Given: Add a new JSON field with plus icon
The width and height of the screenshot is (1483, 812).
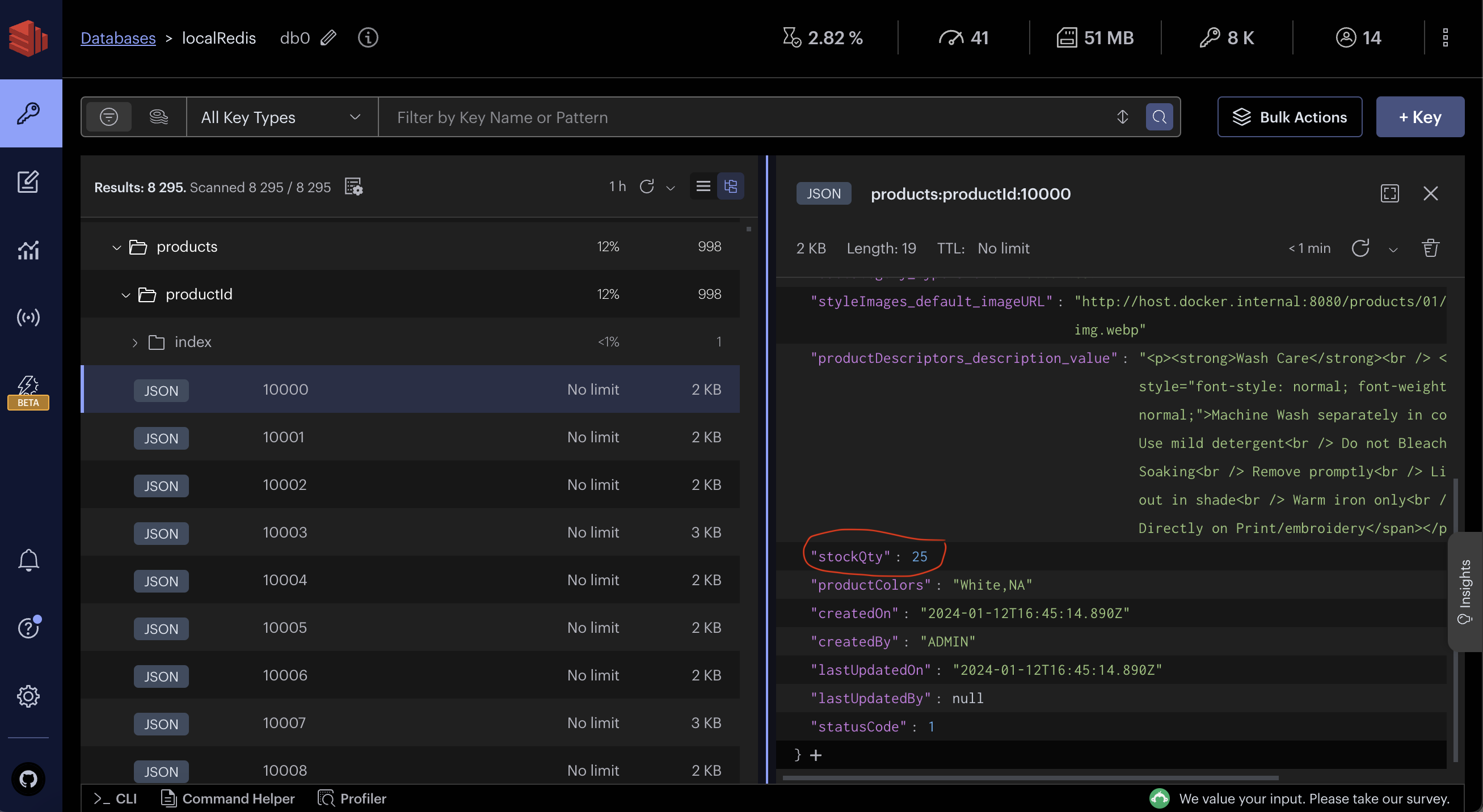Looking at the screenshot, I should 816,755.
